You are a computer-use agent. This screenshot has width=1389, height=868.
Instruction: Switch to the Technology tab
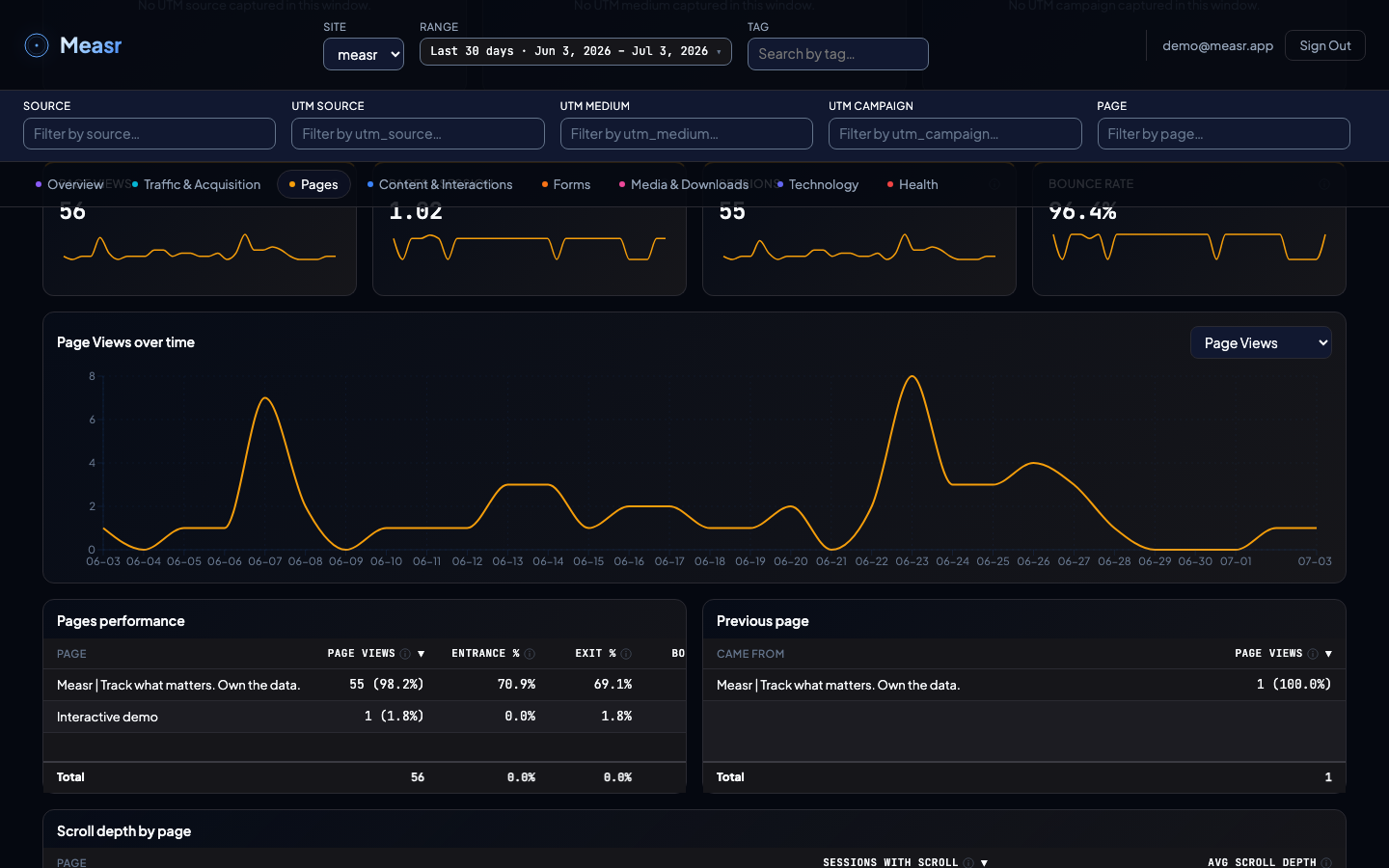pos(818,184)
